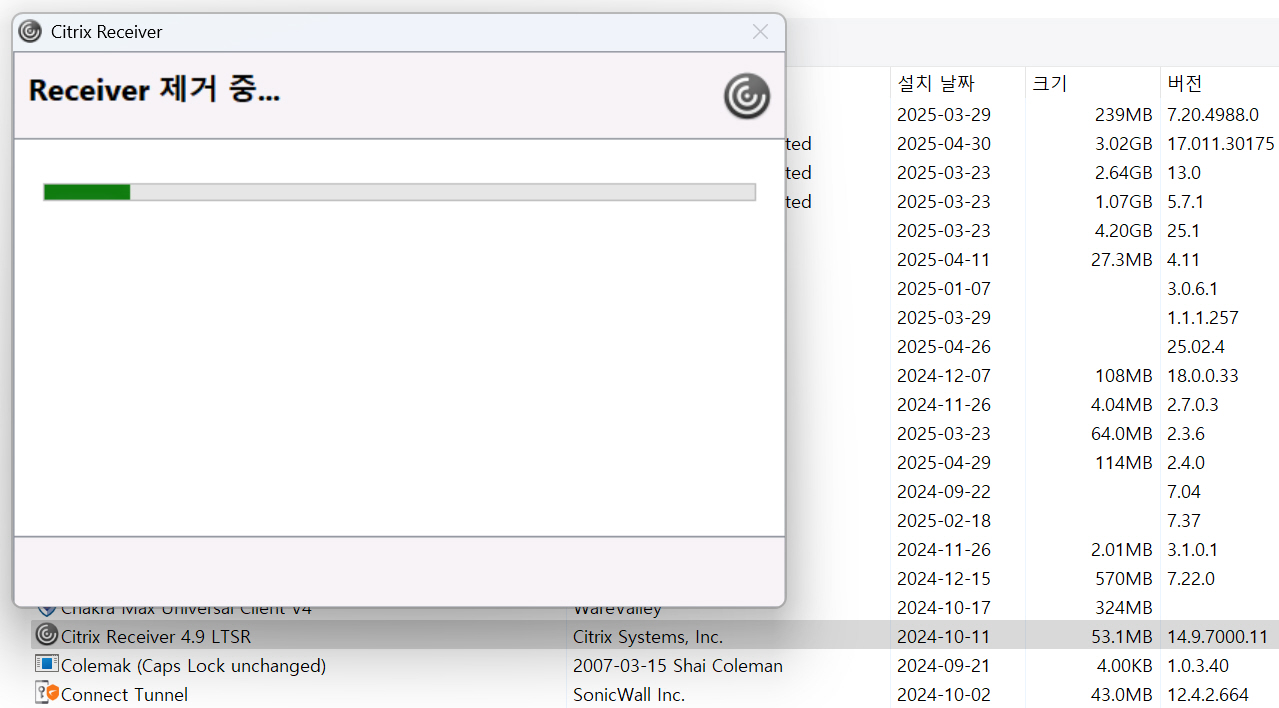Click the green uninstall progress bar
The image size is (1279, 708).
399,192
